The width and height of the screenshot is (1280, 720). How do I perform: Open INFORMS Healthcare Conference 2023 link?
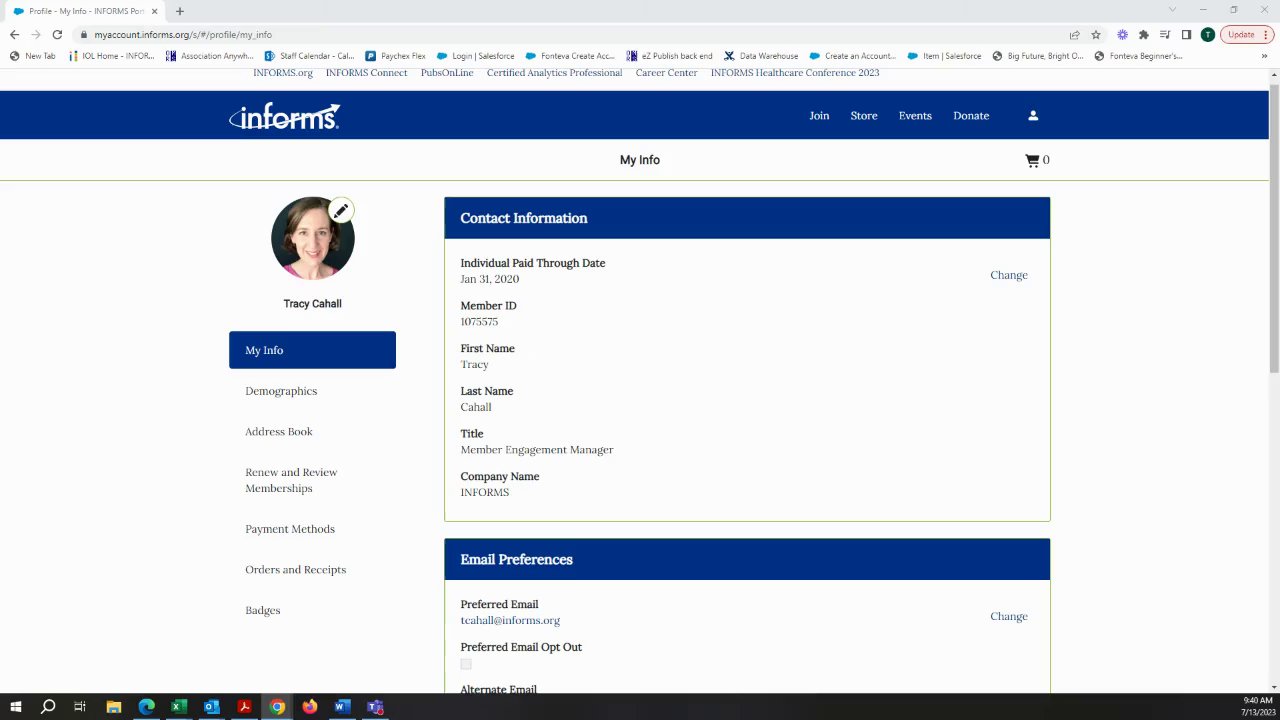pos(795,73)
